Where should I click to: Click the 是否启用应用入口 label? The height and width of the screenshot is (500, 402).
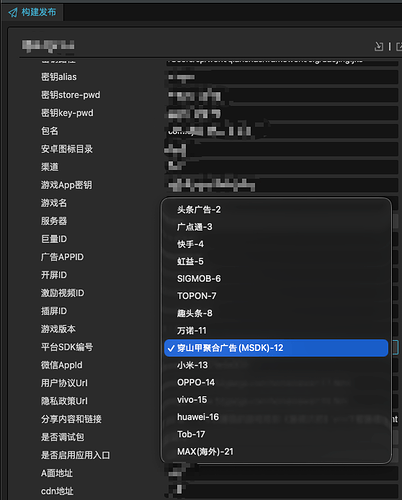[75, 455]
